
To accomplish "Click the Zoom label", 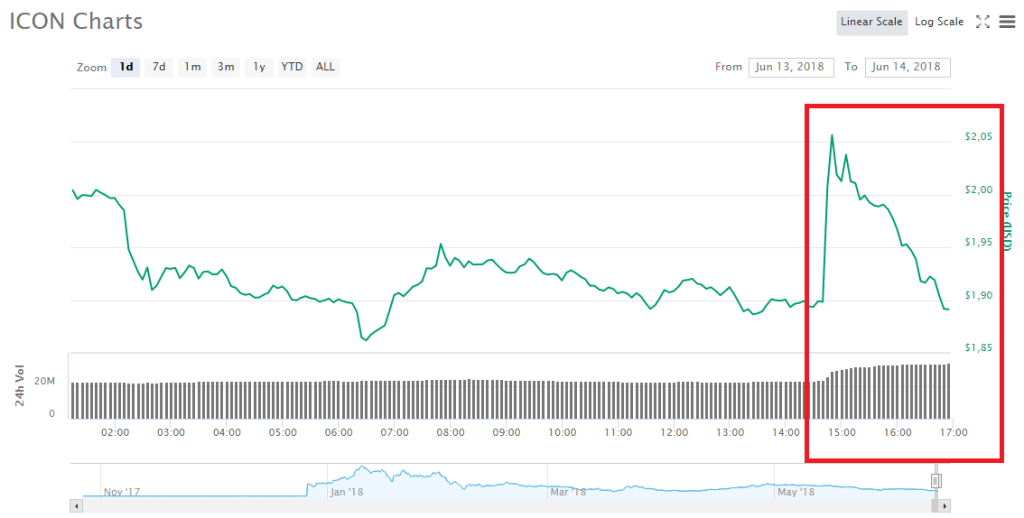I will click(x=91, y=67).
